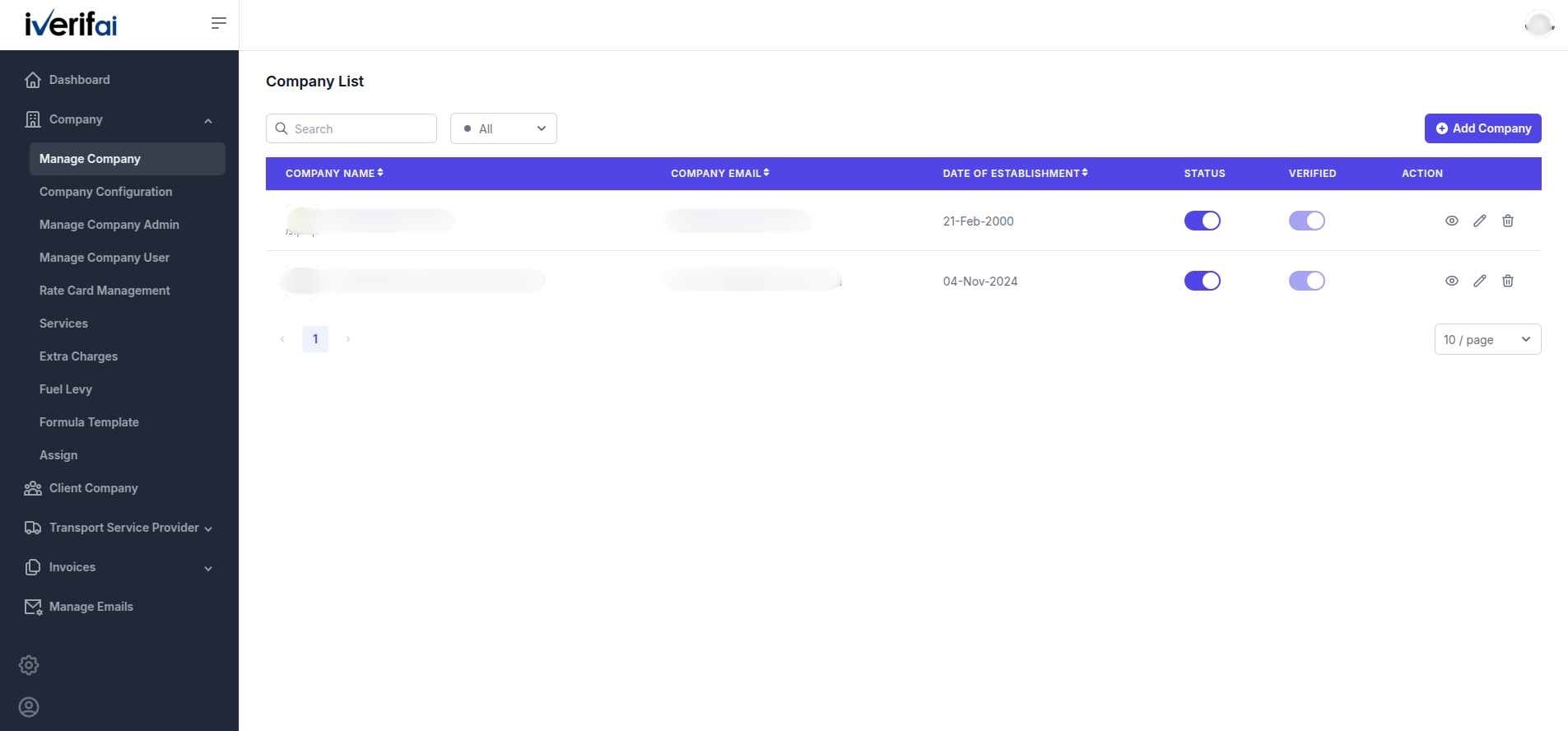Screen dimensions: 1568x731
Task: Toggle verified switch for 04-Nov-2024 company
Action: [1307, 281]
